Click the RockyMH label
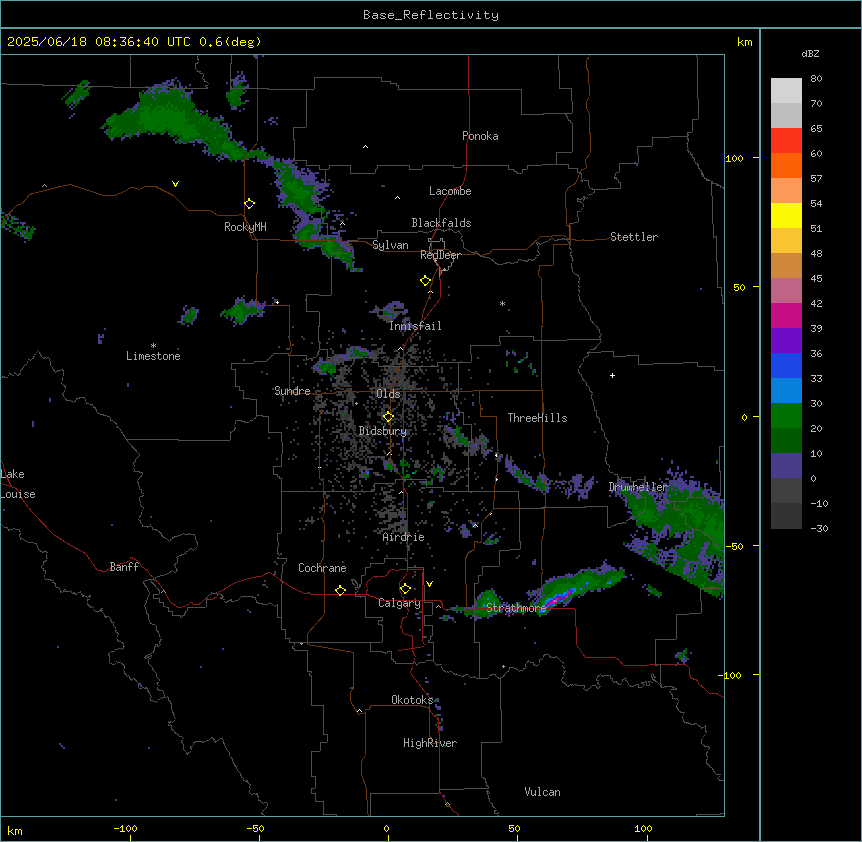 pyautogui.click(x=245, y=227)
